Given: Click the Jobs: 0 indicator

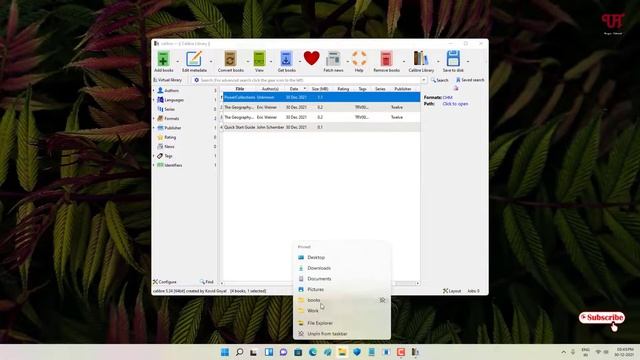Looking at the screenshot, I should 473,291.
